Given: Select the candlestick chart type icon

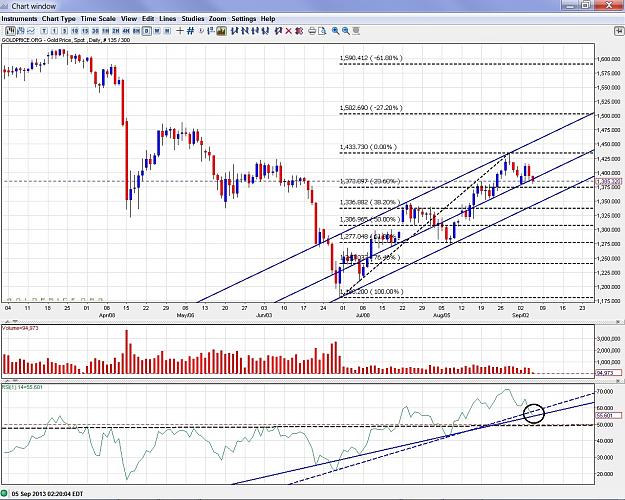Looking at the screenshot, I should point(10,31).
